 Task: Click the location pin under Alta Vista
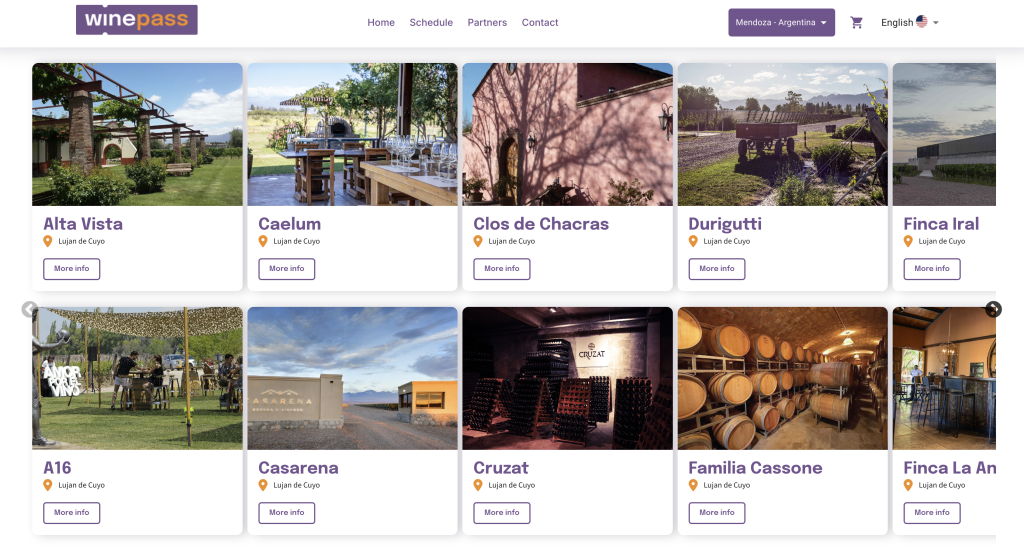47,241
